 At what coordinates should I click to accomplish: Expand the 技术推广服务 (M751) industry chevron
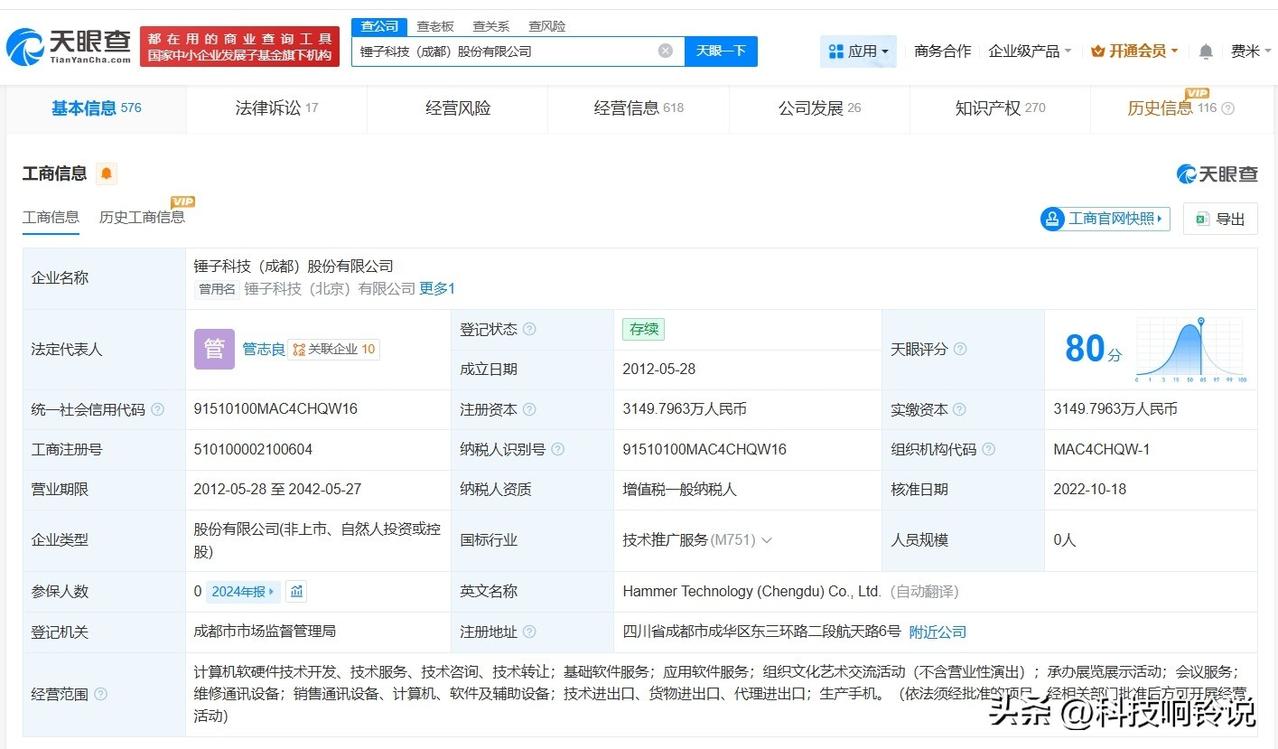click(767, 540)
